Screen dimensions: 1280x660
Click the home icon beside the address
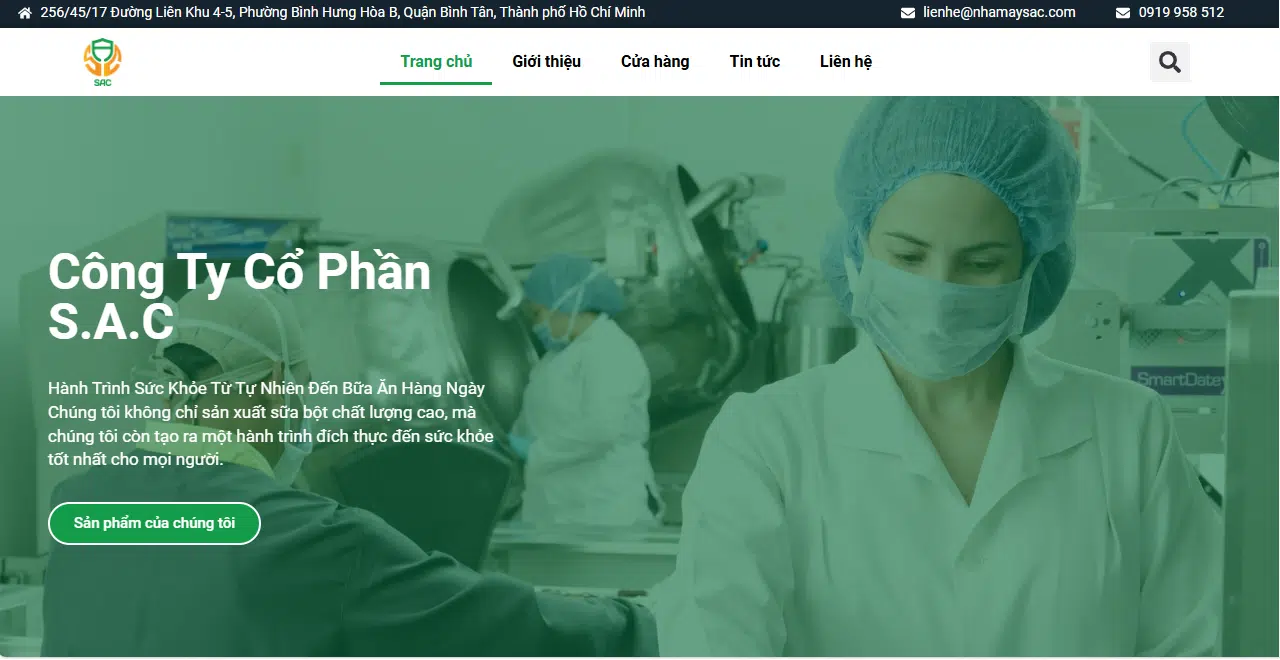pos(25,13)
